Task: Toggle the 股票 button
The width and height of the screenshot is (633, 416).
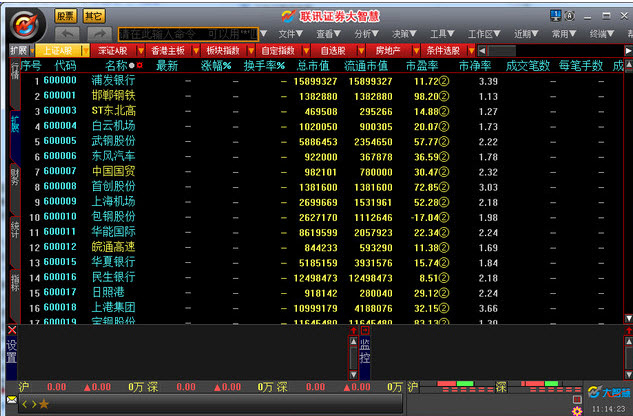Action: 65,16
